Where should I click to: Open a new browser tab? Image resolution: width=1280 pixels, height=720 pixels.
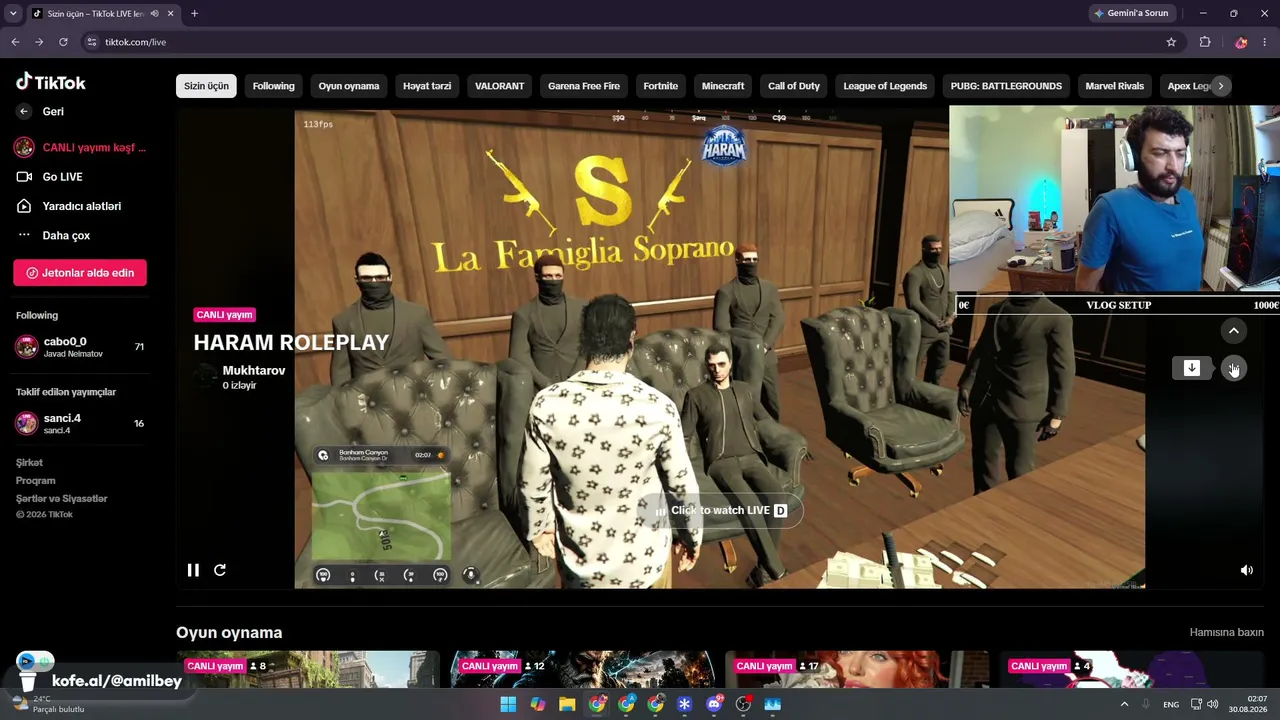click(x=194, y=14)
